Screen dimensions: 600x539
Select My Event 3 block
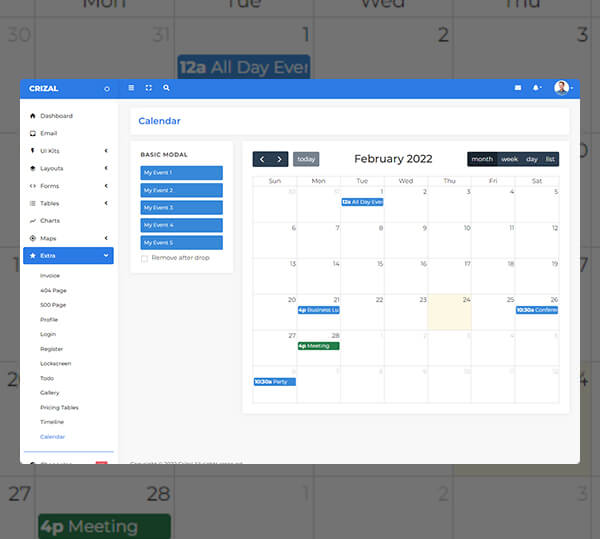(181, 208)
